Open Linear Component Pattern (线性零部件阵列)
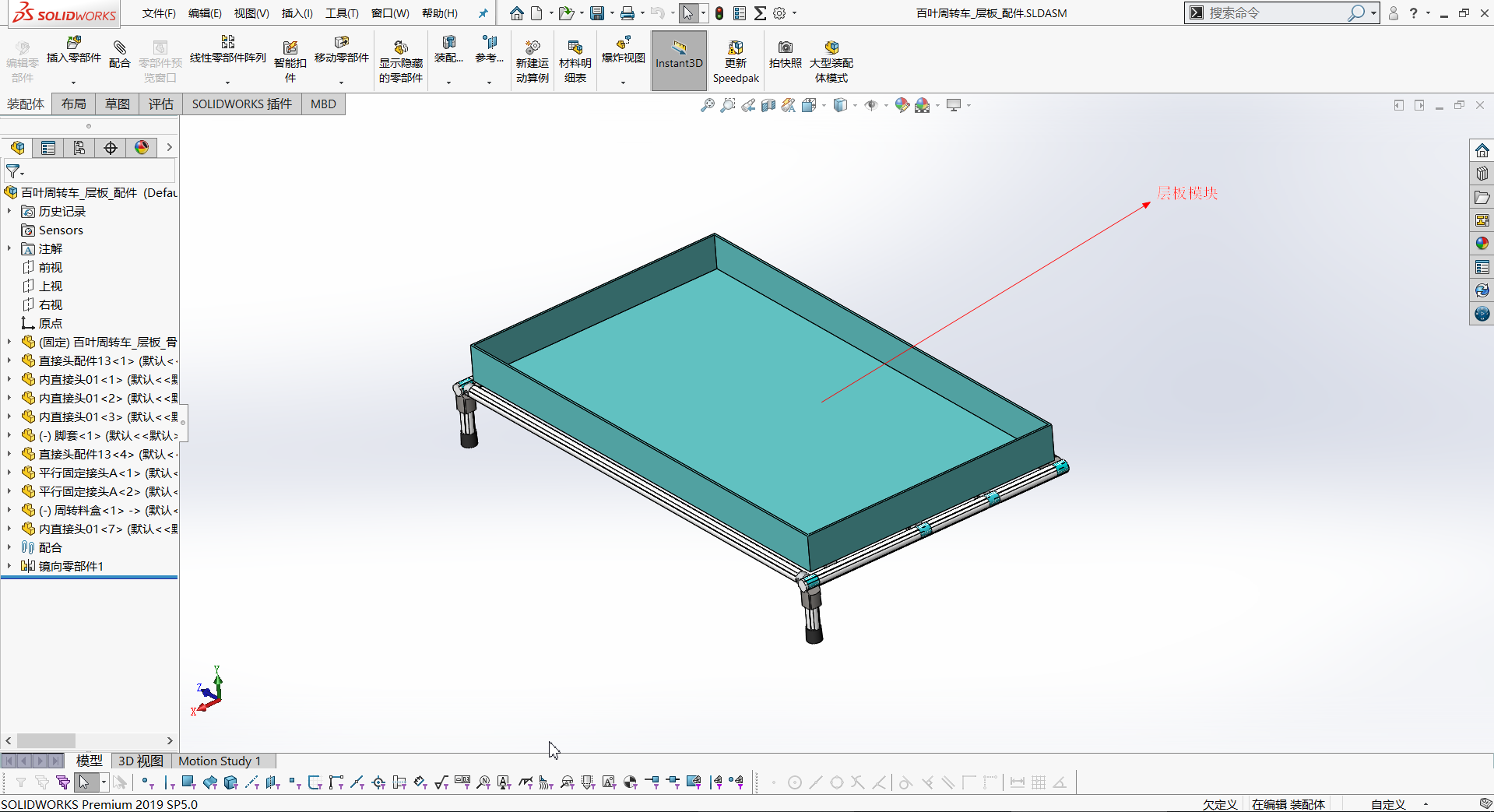 click(227, 50)
